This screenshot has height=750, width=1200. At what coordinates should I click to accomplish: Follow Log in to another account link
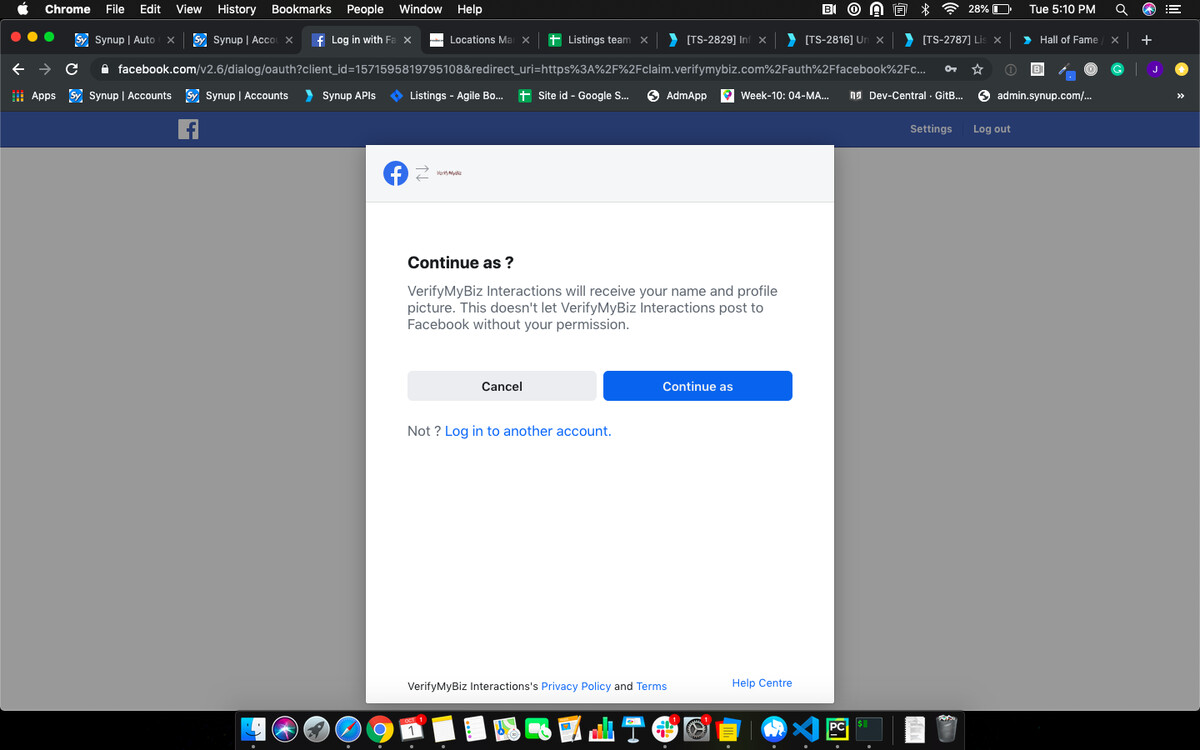tap(528, 431)
